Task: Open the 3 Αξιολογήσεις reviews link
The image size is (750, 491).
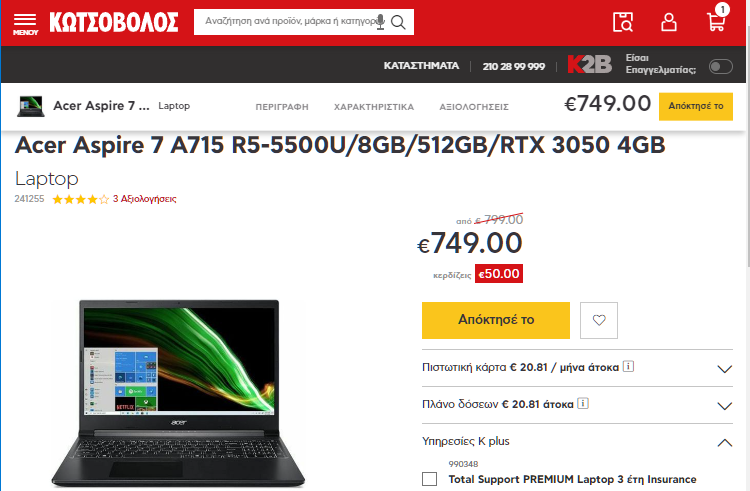Action: (144, 199)
